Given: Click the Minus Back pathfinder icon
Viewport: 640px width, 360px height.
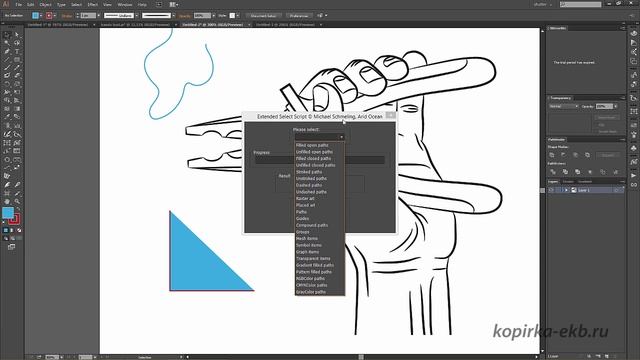Looking at the screenshot, I should click(x=616, y=172).
